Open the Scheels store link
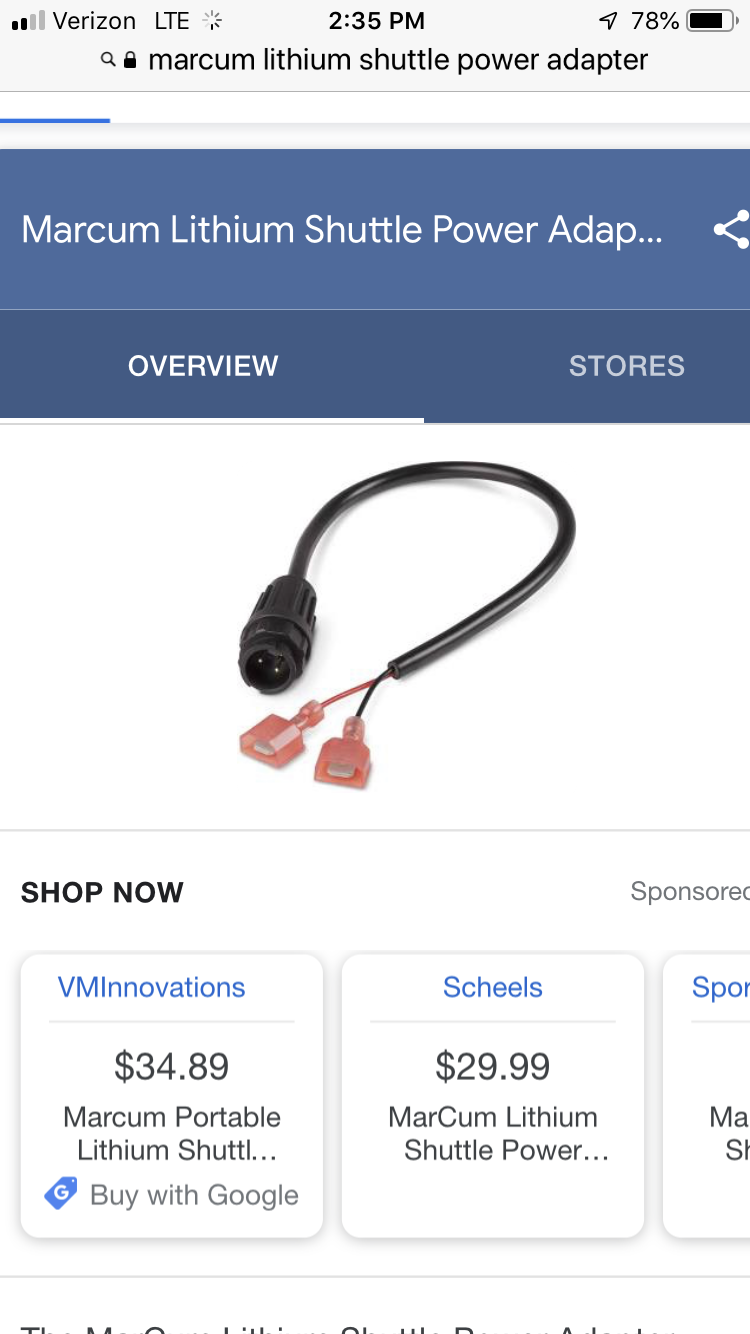Screen dimensions: 750x1334 [493, 987]
